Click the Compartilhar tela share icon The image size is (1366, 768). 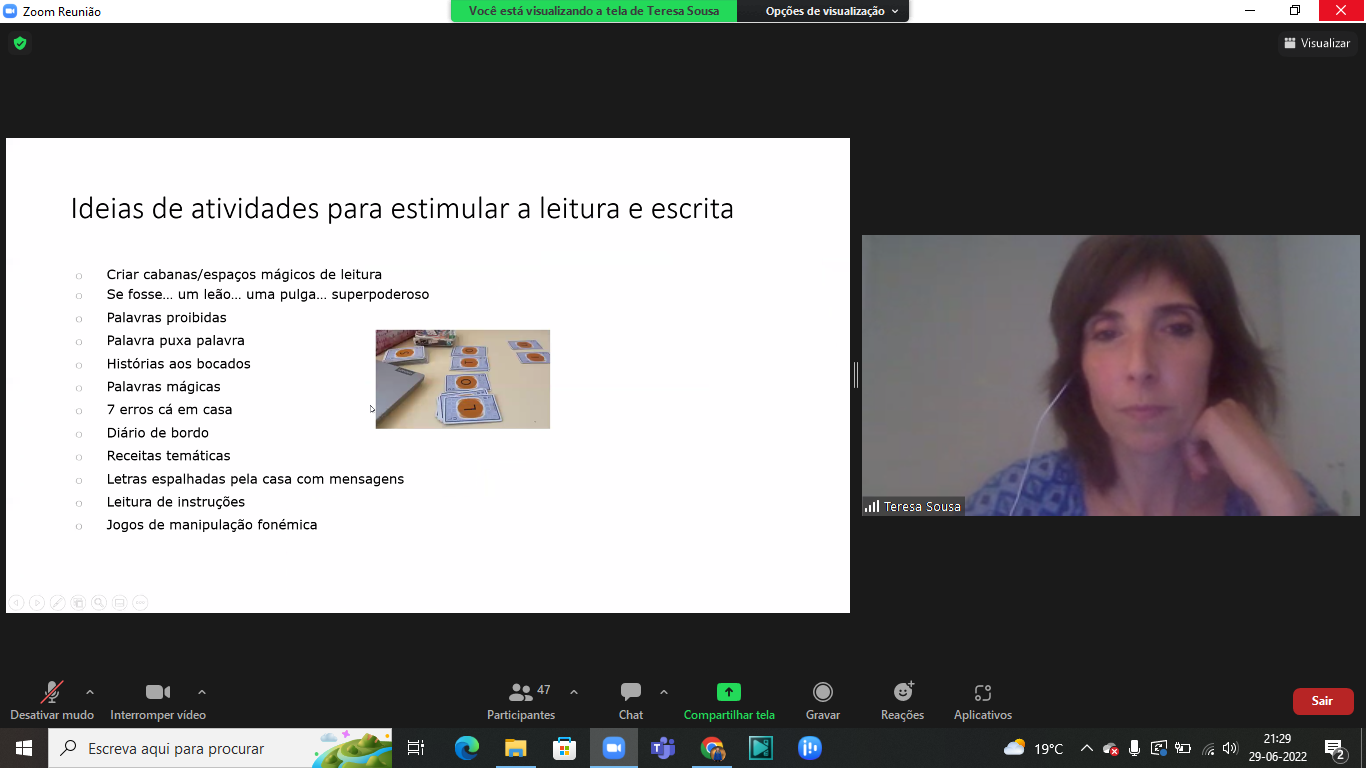click(x=728, y=692)
